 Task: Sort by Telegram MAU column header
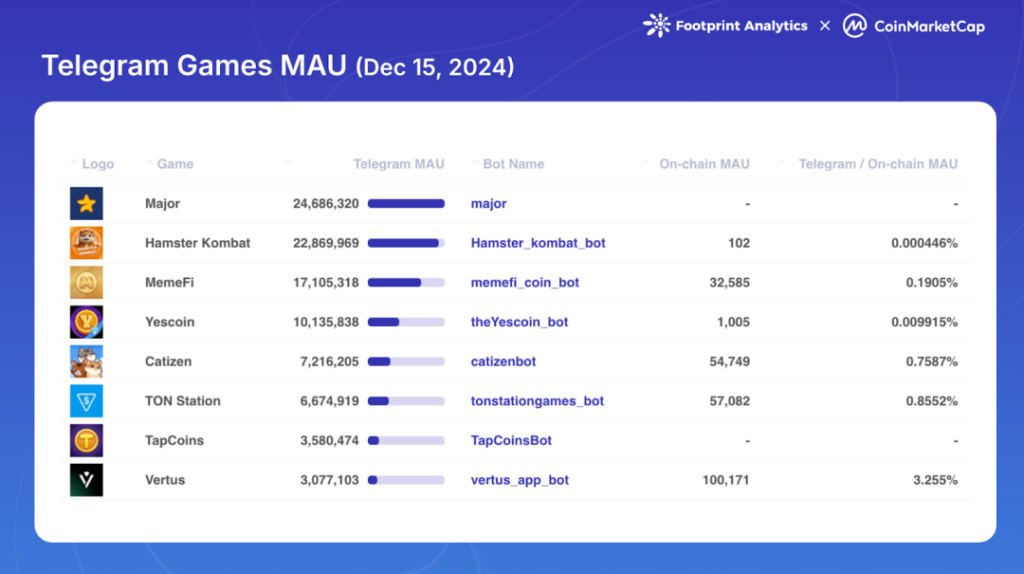click(x=398, y=164)
